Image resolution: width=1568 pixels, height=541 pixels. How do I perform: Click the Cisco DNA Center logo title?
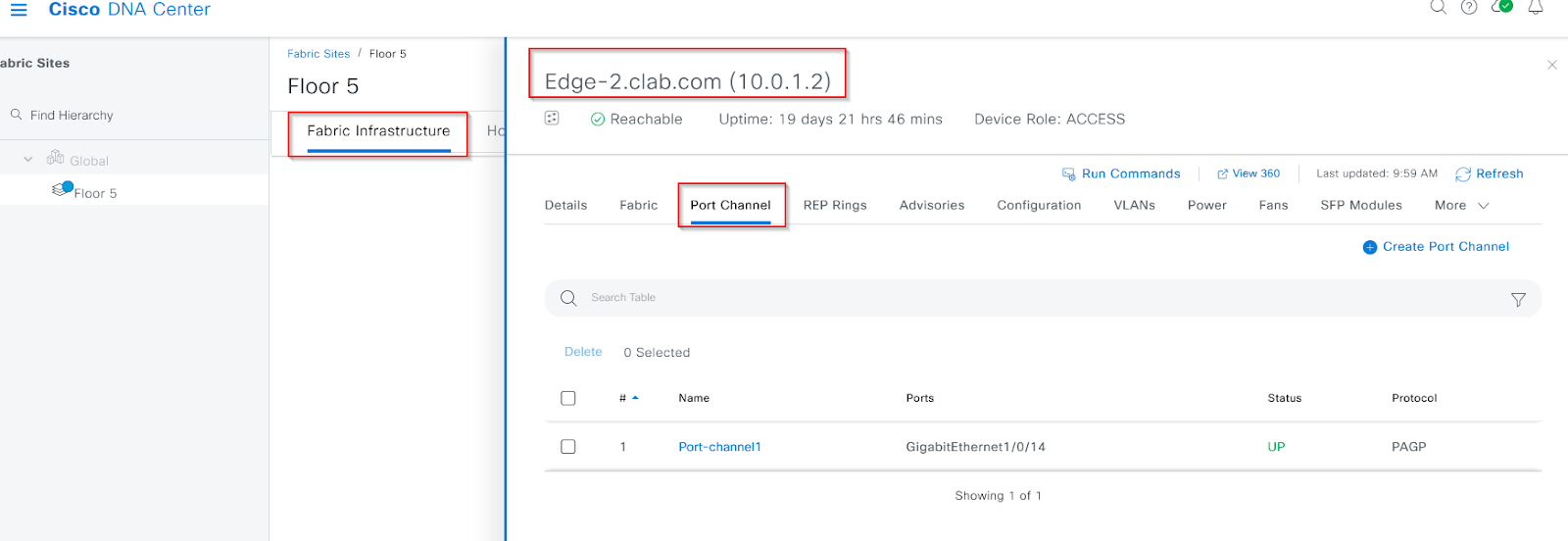click(129, 10)
